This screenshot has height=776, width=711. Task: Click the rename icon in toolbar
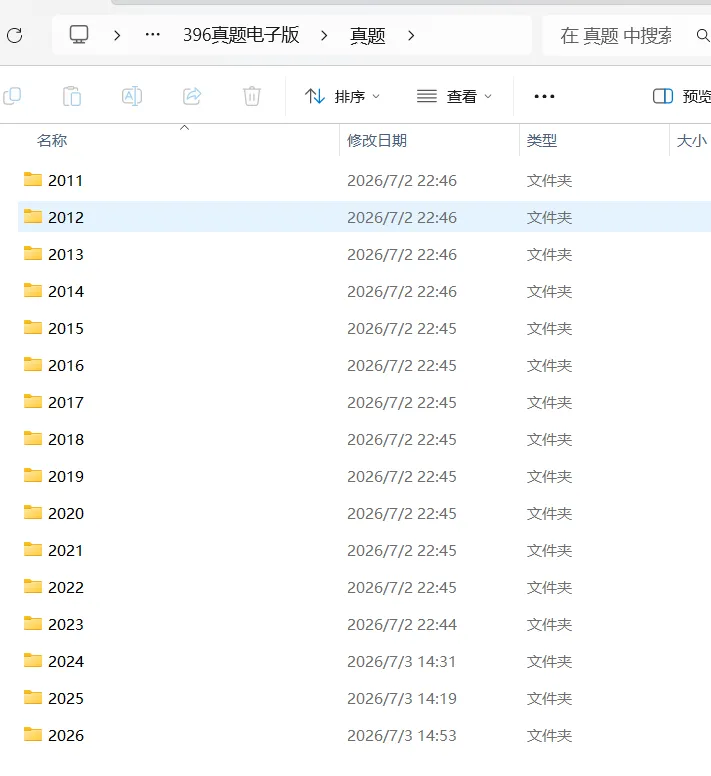132,96
